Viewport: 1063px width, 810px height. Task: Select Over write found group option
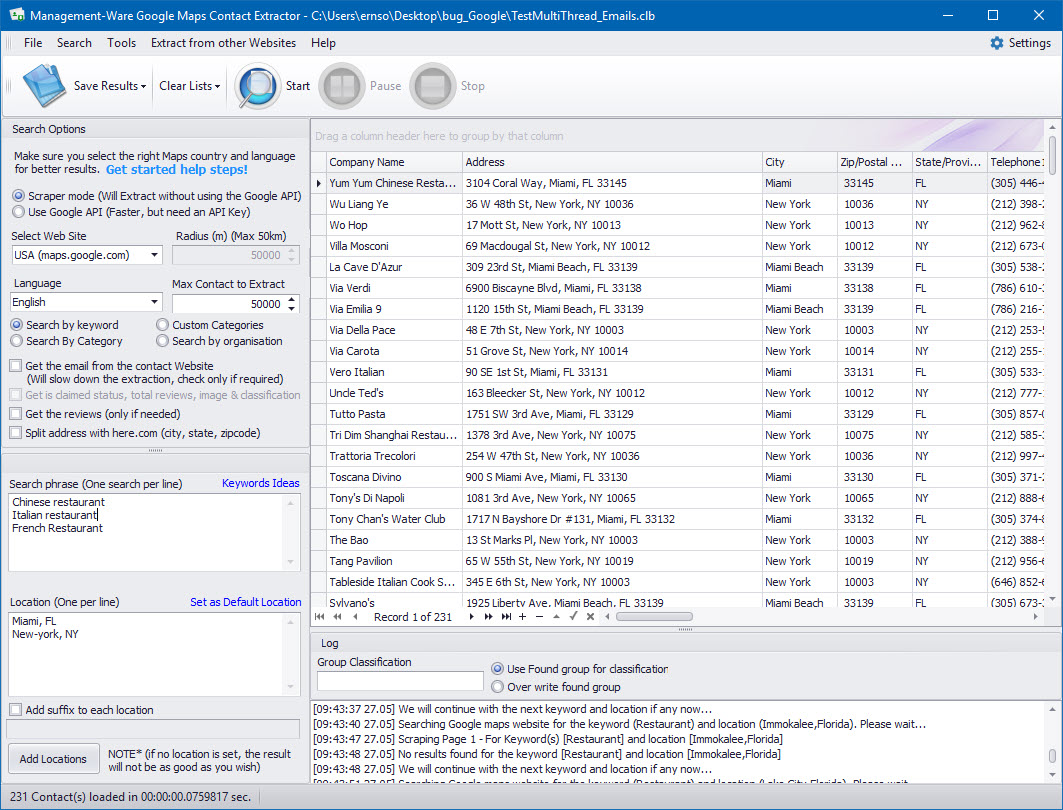click(x=498, y=687)
